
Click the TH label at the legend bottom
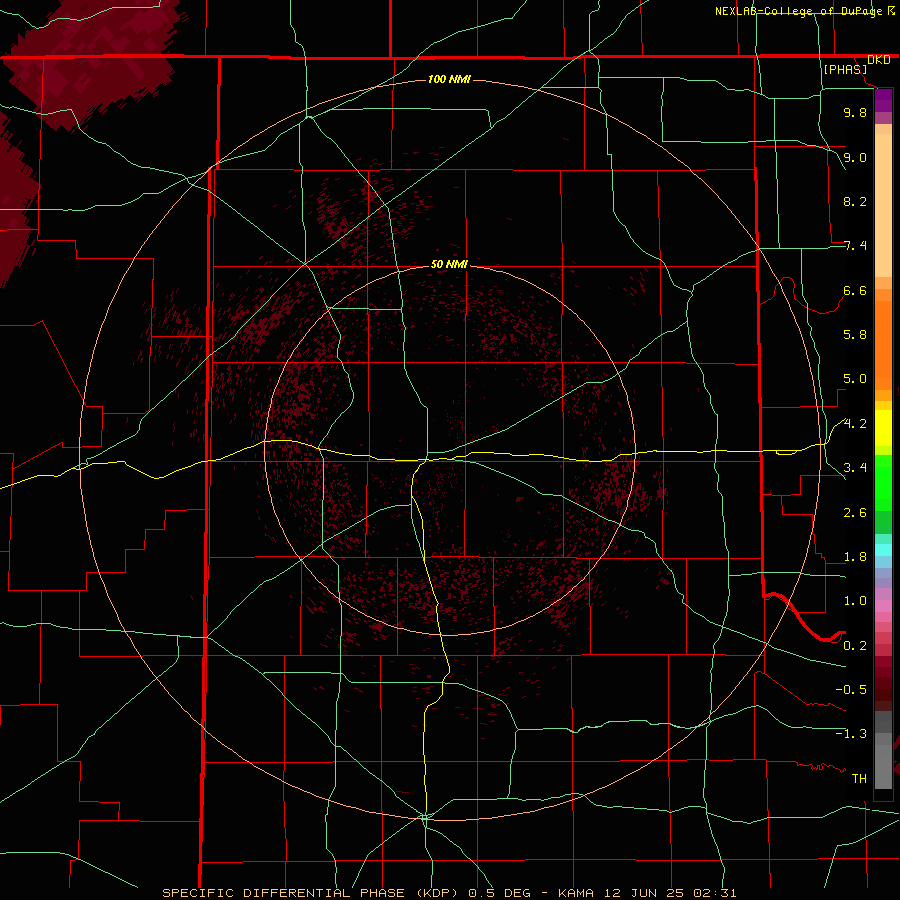(x=859, y=778)
